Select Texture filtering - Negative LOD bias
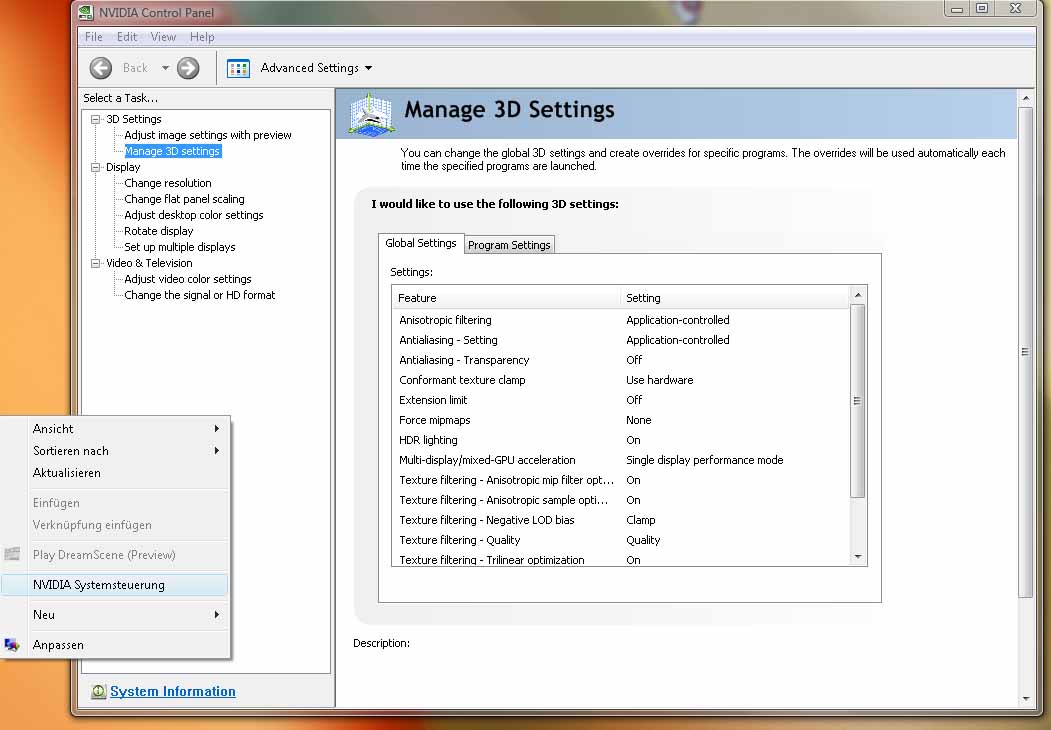The image size is (1051, 730). coord(621,520)
